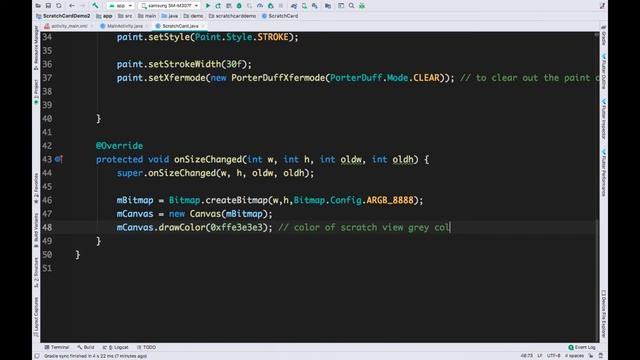Open the Favorites tool window
Viewport: 640px width, 360px height.
(36, 188)
